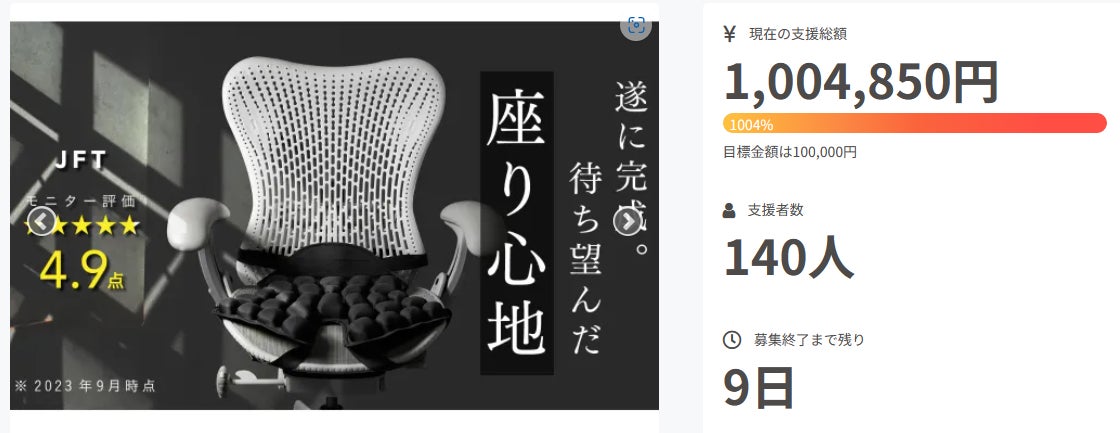
Task: Click the 140人 supporter count
Action: click(789, 258)
